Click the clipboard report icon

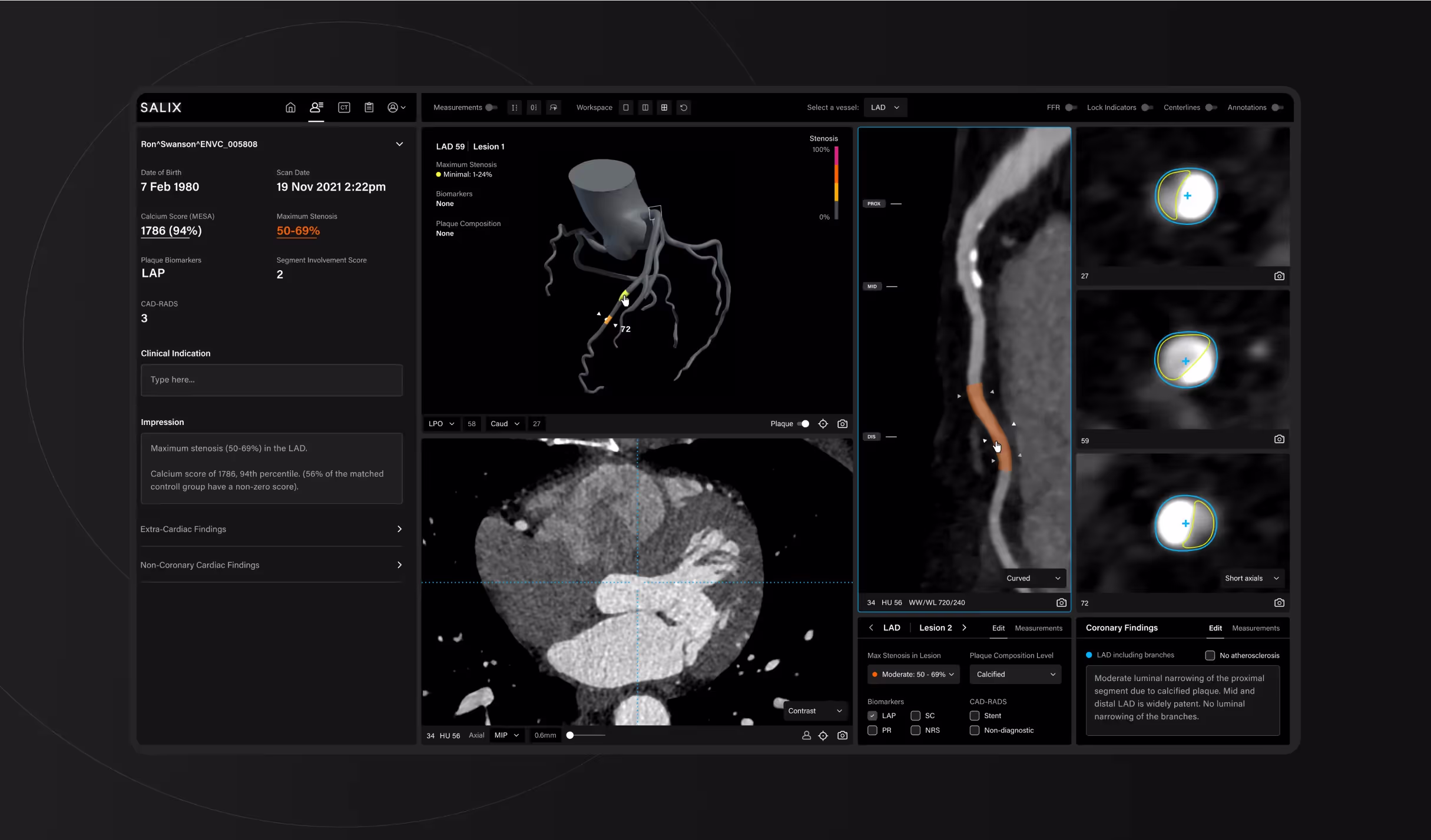coord(369,108)
